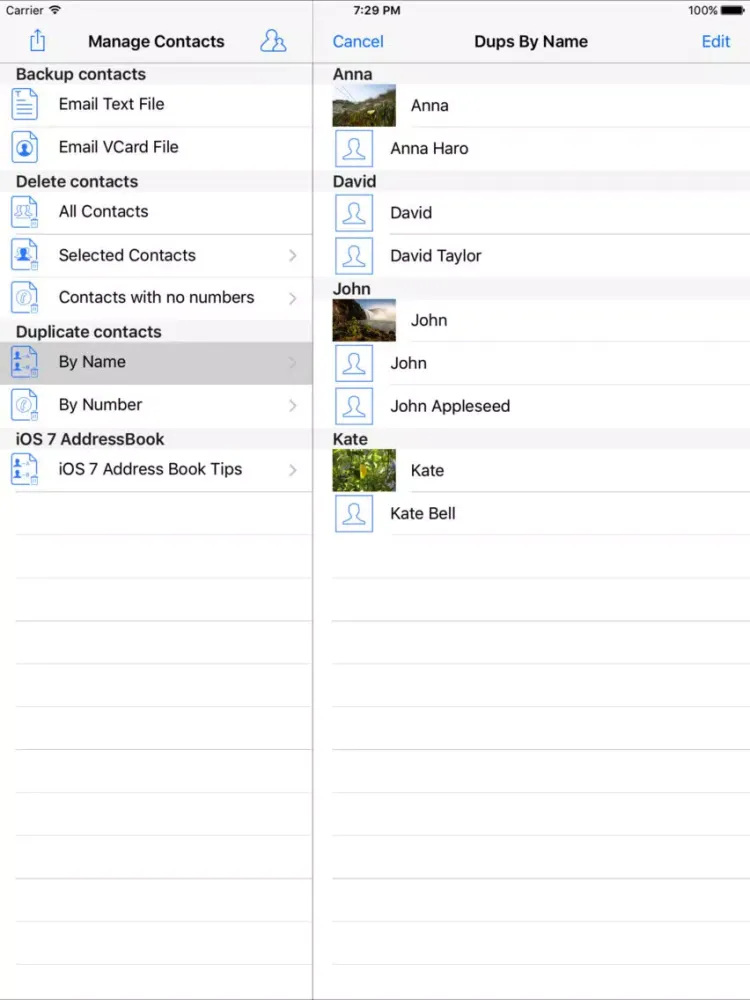Tap Cancel in Dups By Name header

point(358,41)
